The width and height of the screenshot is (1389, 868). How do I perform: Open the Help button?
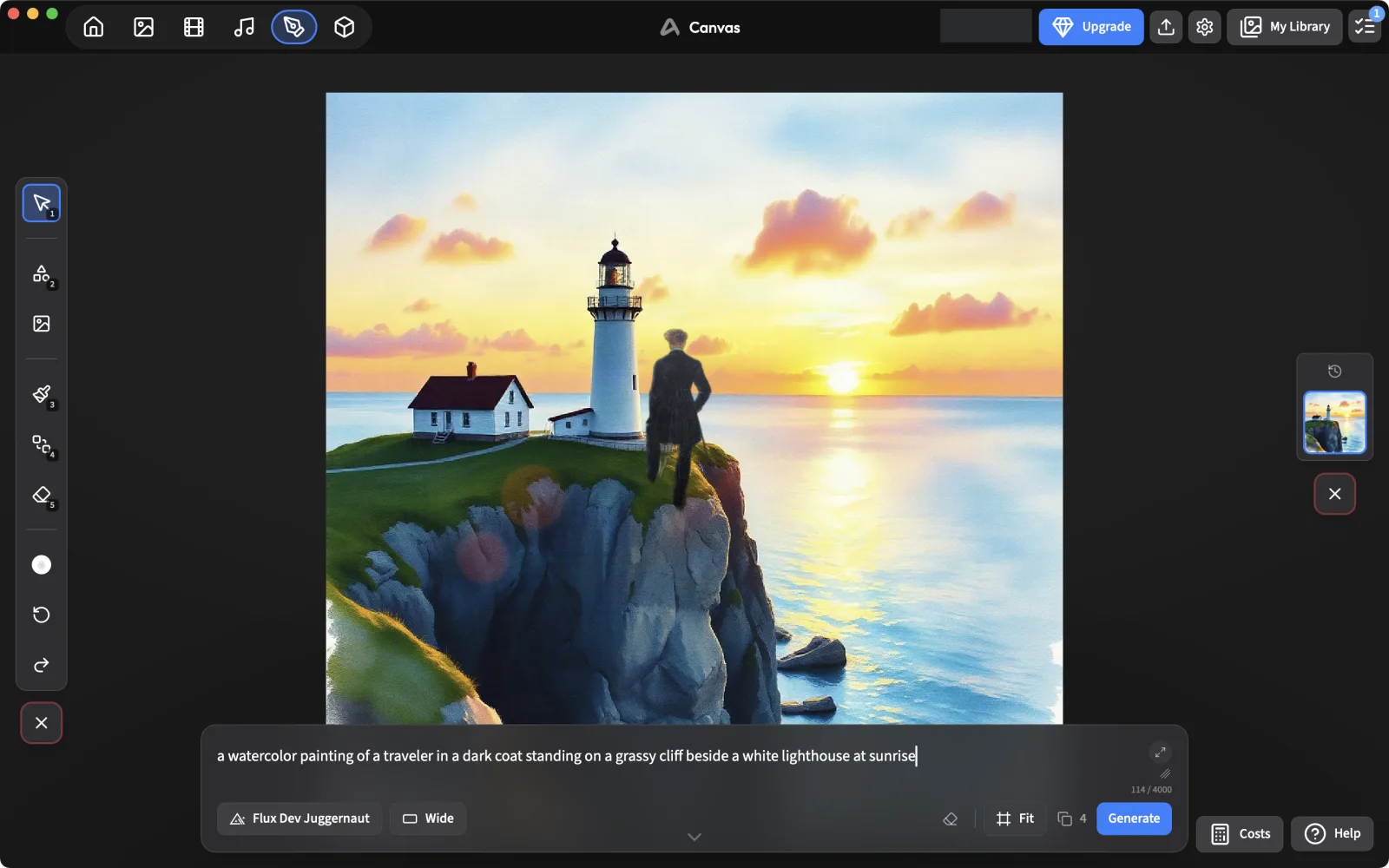click(1333, 834)
